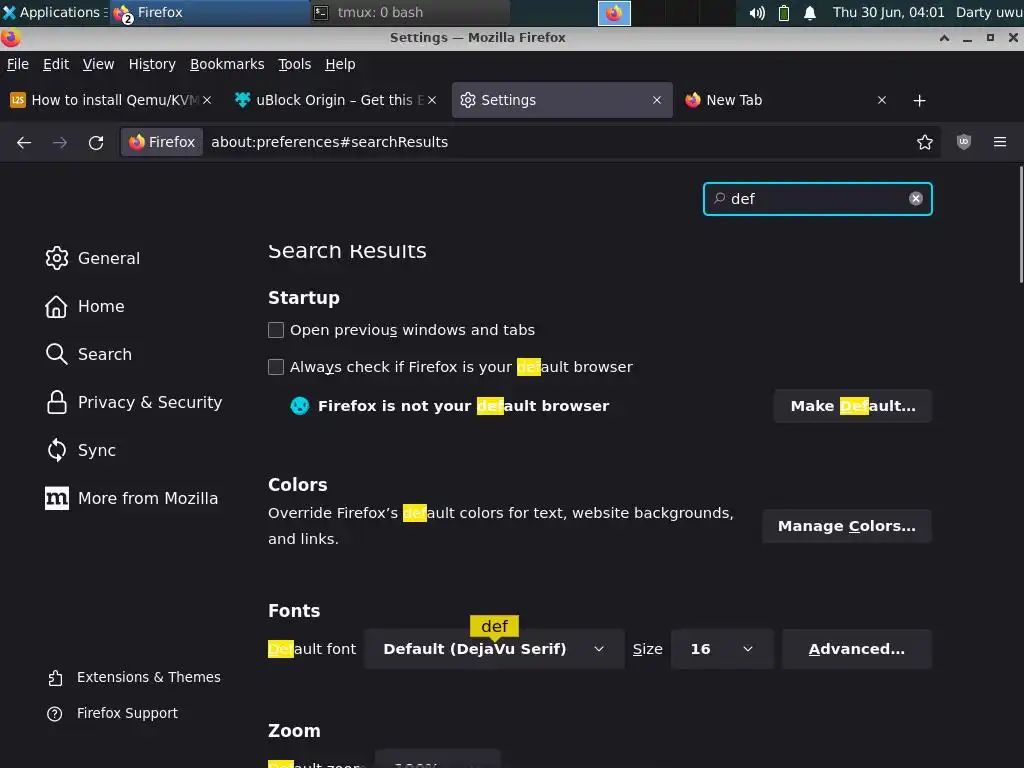Open the Edit menu

tap(56, 64)
